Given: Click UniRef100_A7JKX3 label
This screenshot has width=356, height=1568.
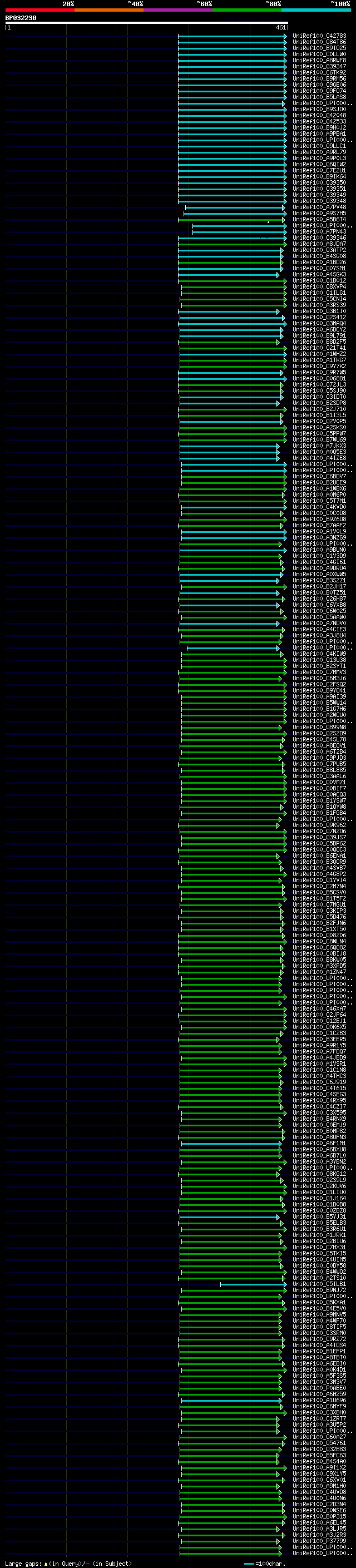Looking at the screenshot, I should coord(319,446).
